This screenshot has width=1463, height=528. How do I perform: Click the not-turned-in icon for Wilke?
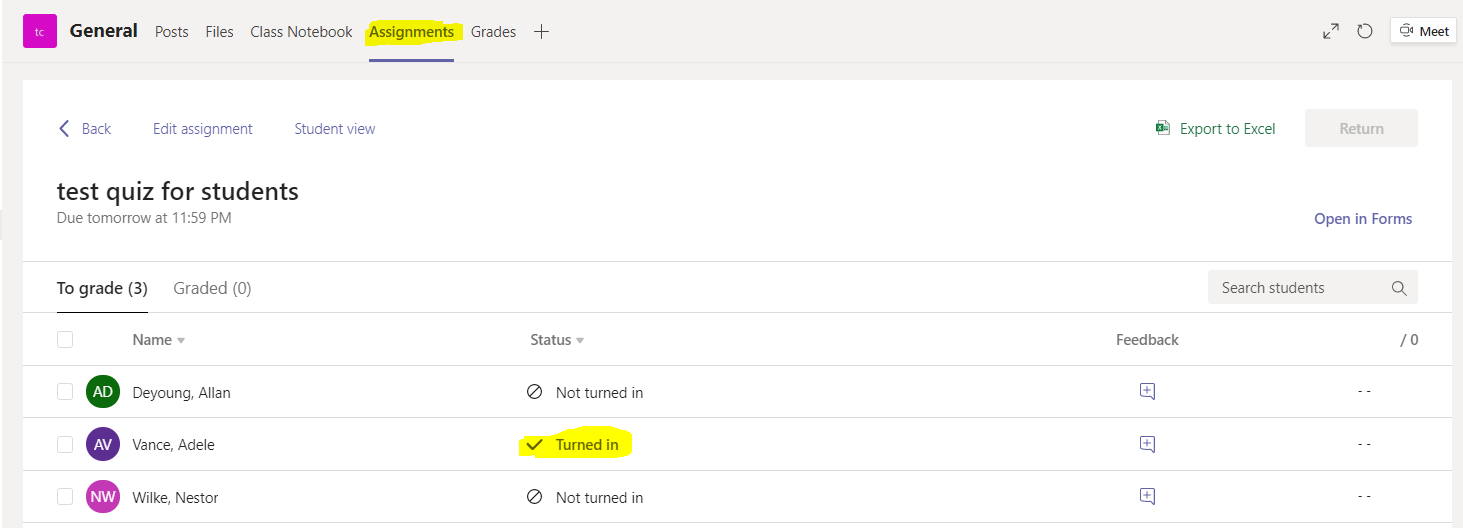click(534, 496)
